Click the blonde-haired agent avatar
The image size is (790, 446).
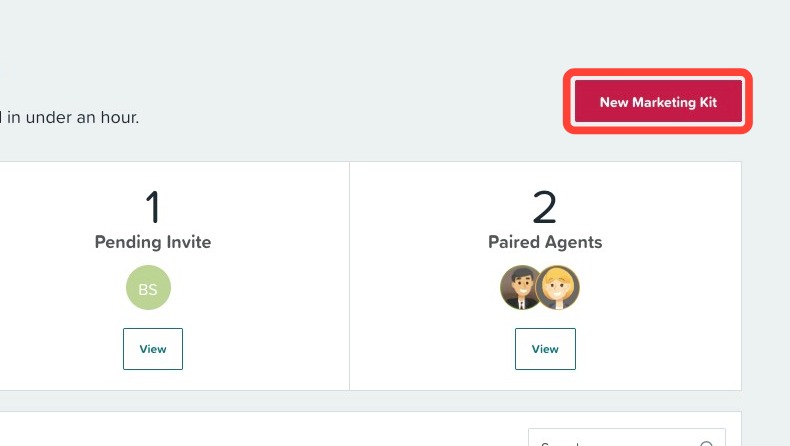coord(558,287)
